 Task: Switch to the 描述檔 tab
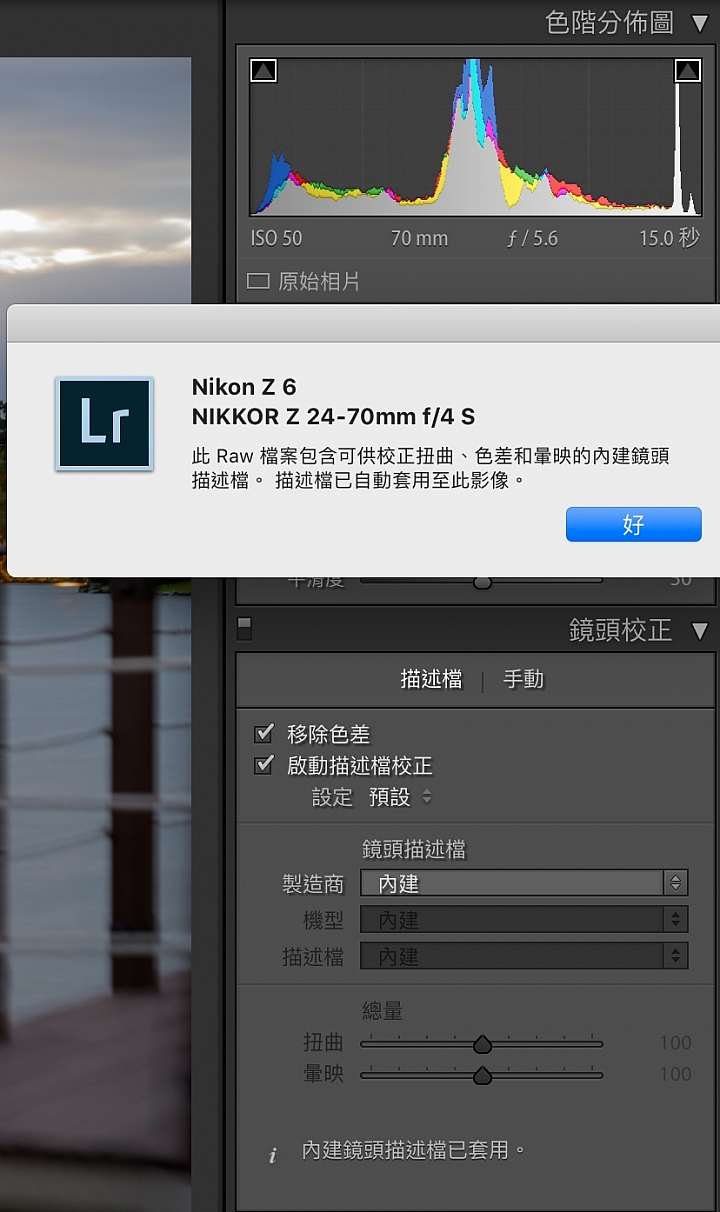[431, 679]
